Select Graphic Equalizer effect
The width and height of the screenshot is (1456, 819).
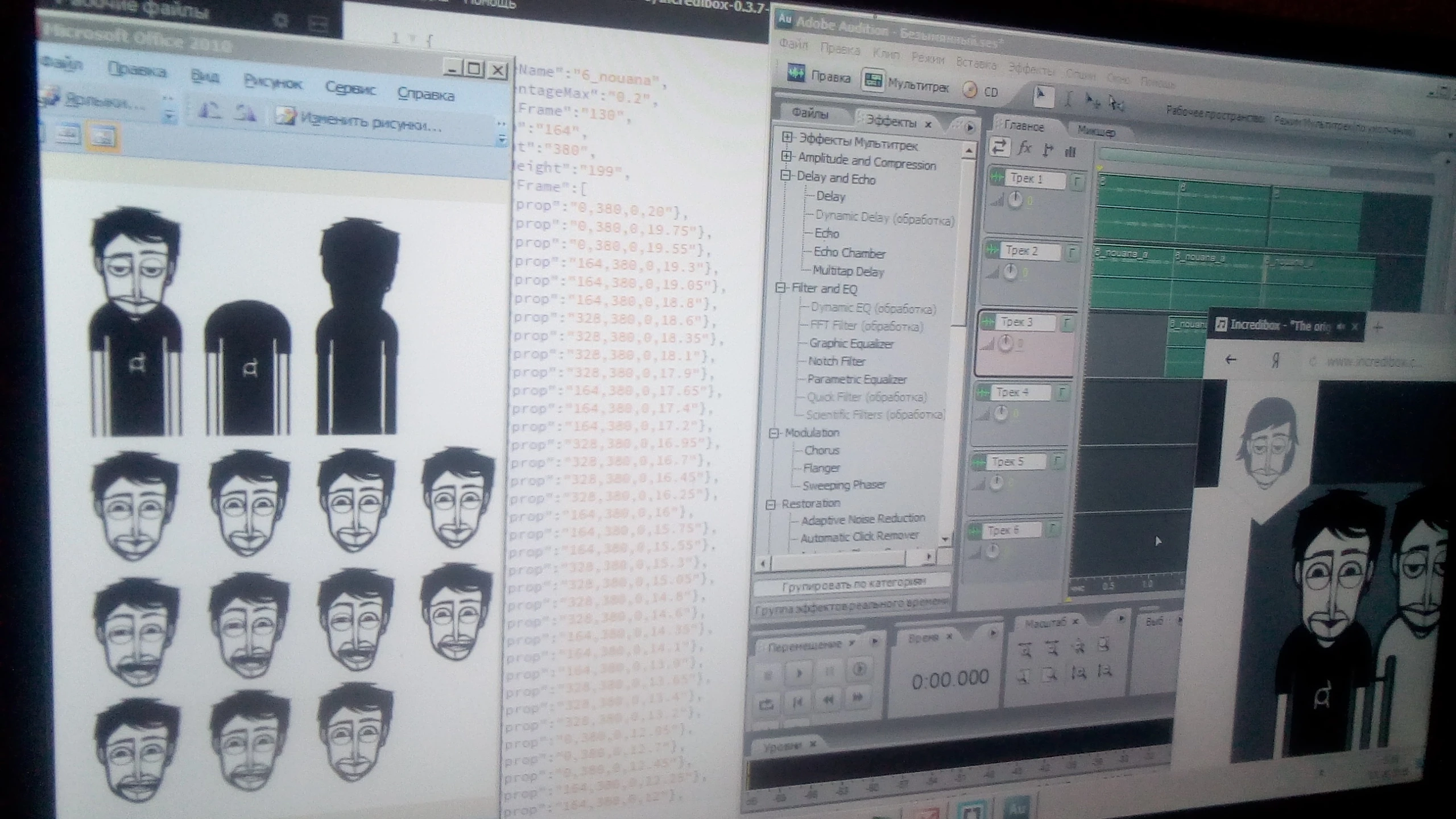(851, 344)
